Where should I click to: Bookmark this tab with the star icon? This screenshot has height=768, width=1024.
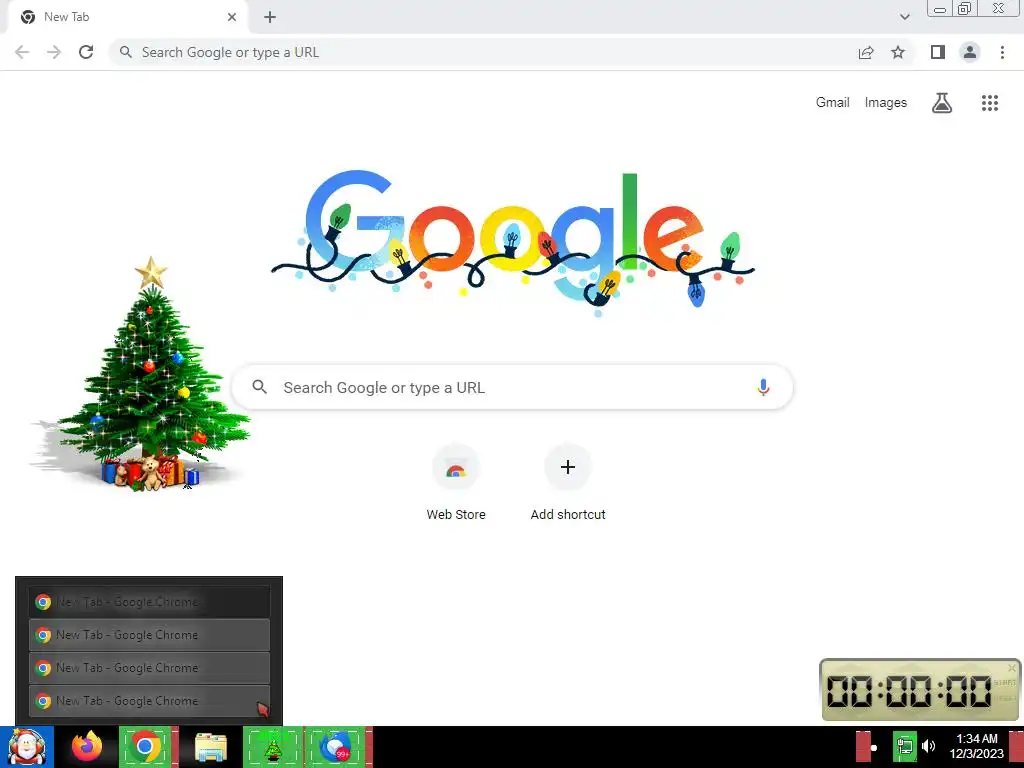coord(898,52)
